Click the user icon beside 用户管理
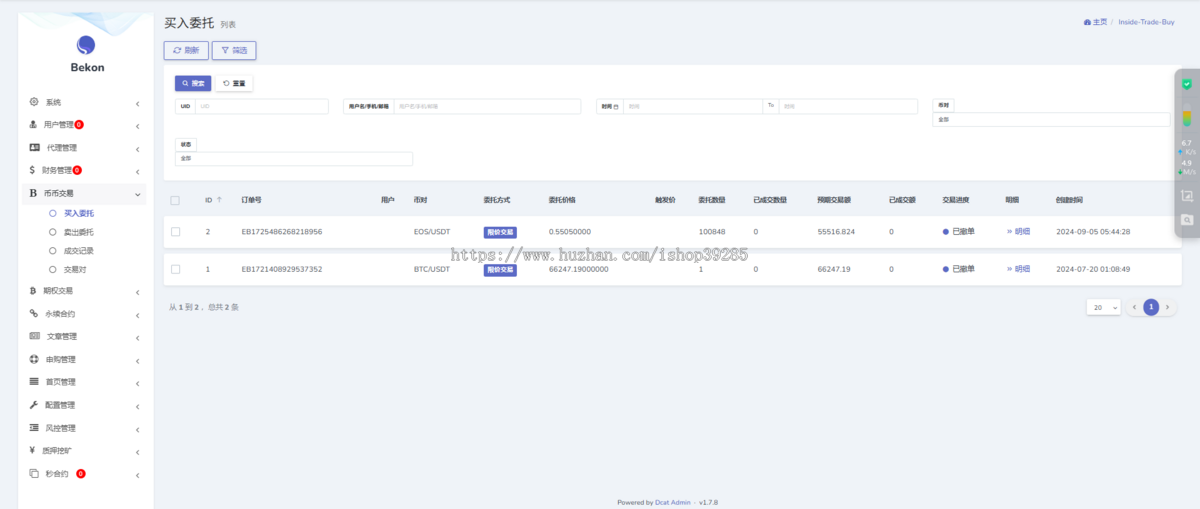 point(34,125)
